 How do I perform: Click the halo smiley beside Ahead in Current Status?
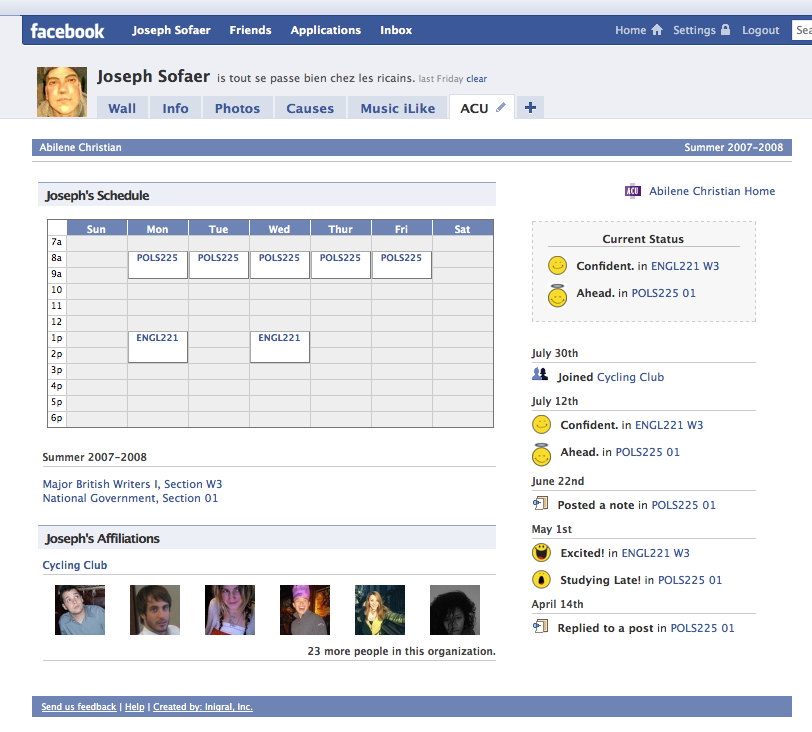pyautogui.click(x=557, y=296)
